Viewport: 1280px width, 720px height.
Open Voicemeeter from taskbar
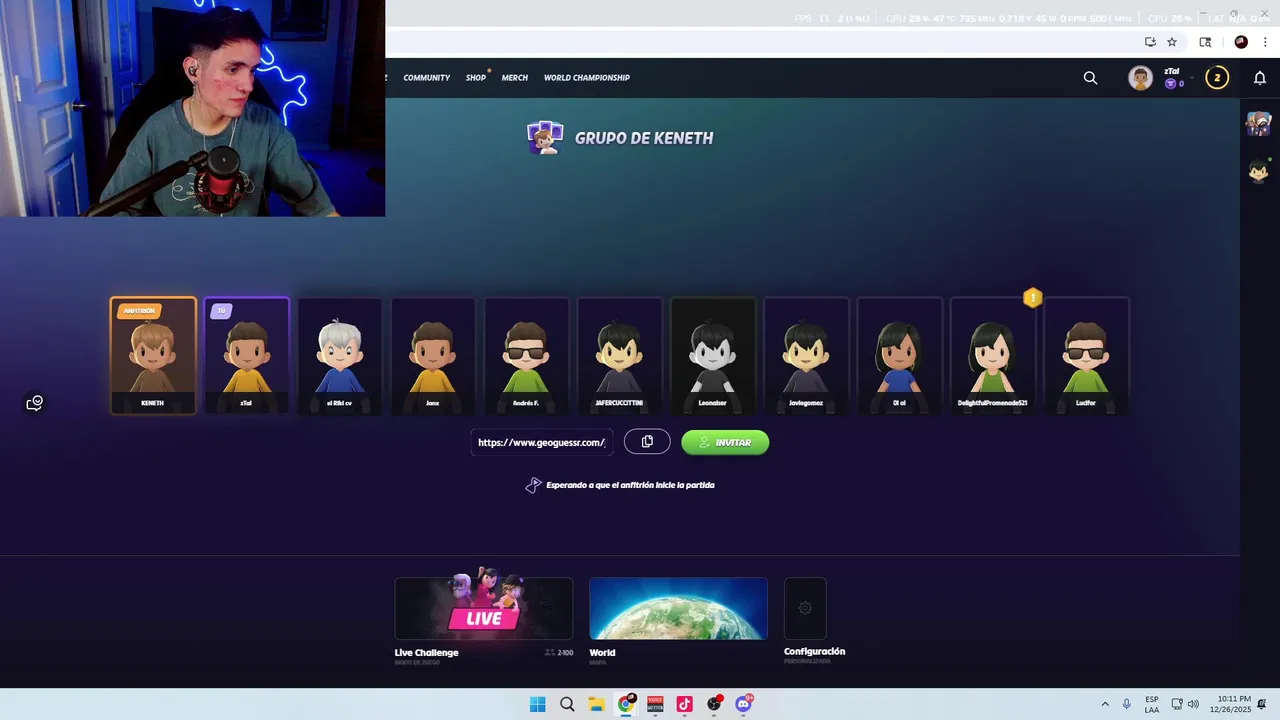[x=655, y=704]
